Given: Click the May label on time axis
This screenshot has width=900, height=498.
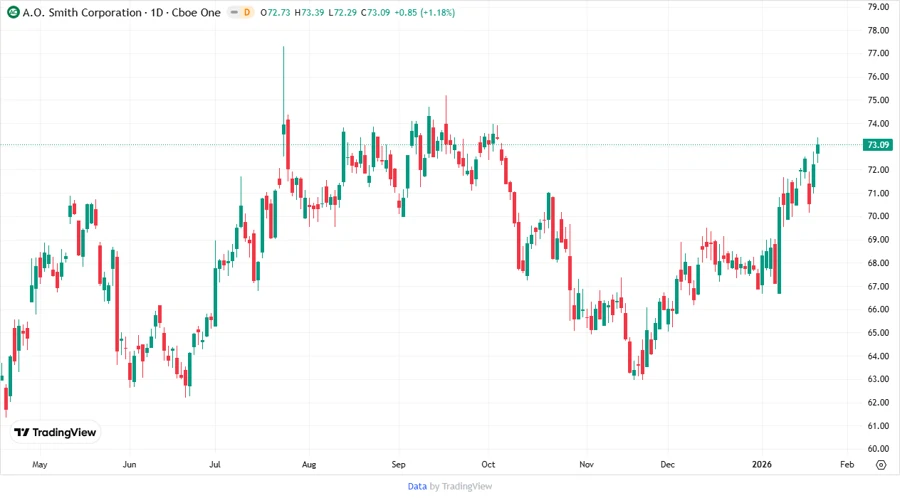Looking at the screenshot, I should pos(40,464).
